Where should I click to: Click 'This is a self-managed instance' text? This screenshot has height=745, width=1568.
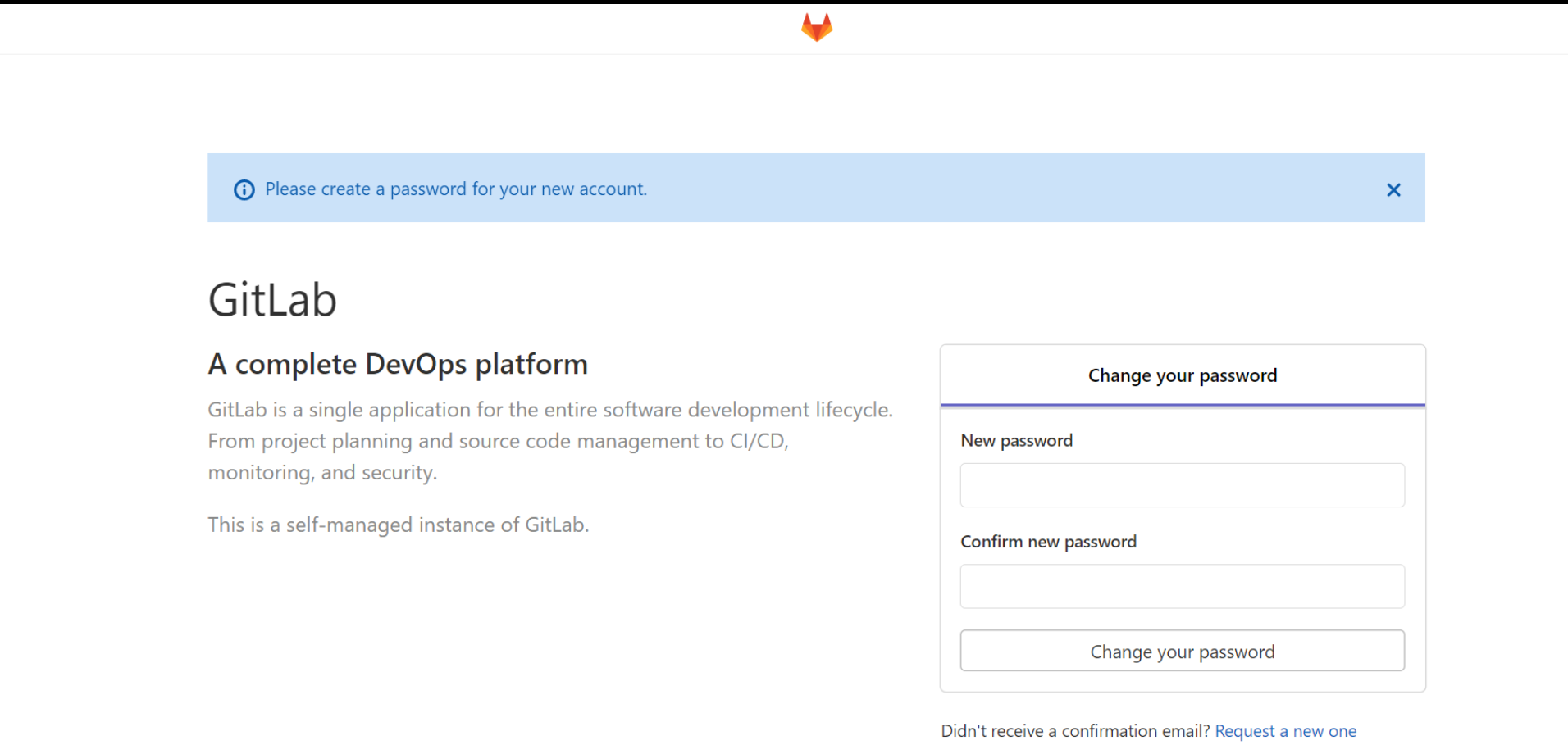coord(399,525)
